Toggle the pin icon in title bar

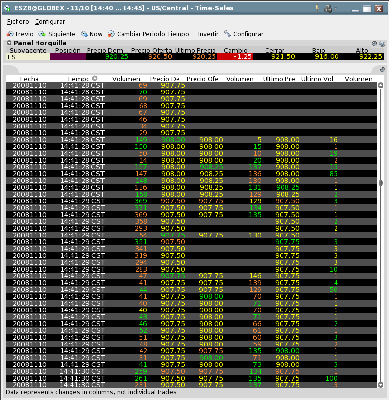[x=317, y=8]
